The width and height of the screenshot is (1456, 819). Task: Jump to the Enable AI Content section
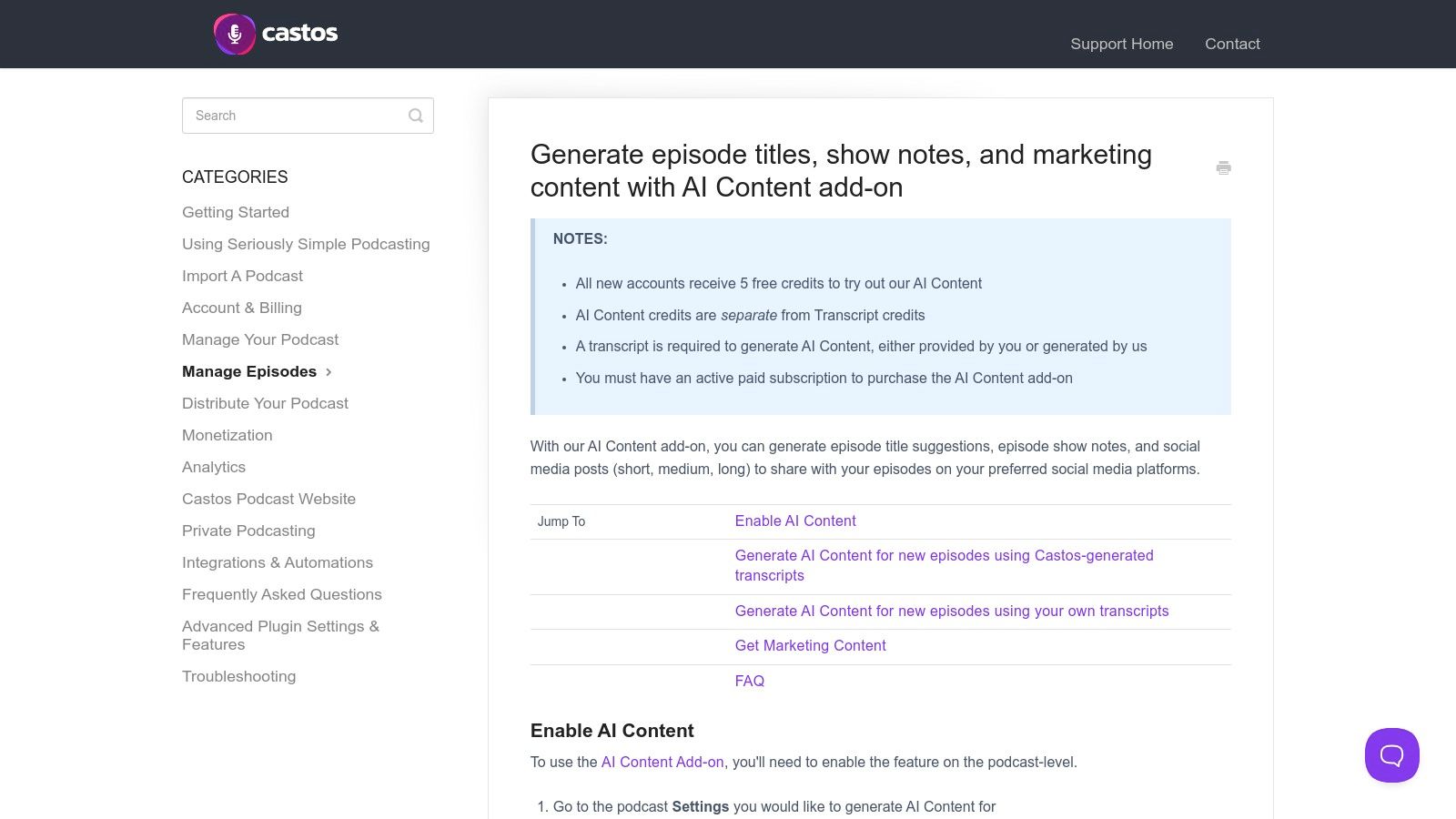(794, 521)
